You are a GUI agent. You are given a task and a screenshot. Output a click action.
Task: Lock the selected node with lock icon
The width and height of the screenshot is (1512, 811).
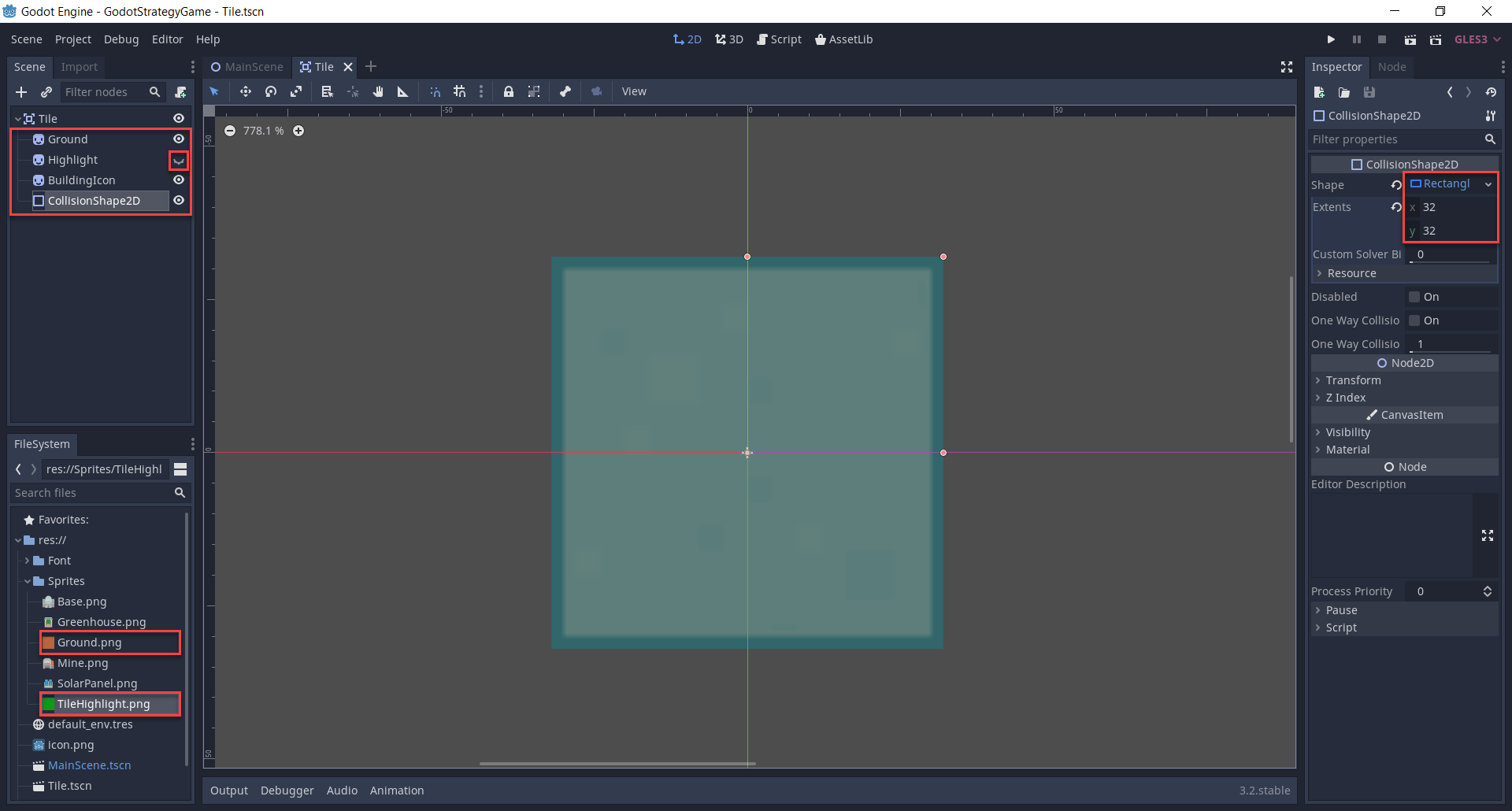coord(509,92)
